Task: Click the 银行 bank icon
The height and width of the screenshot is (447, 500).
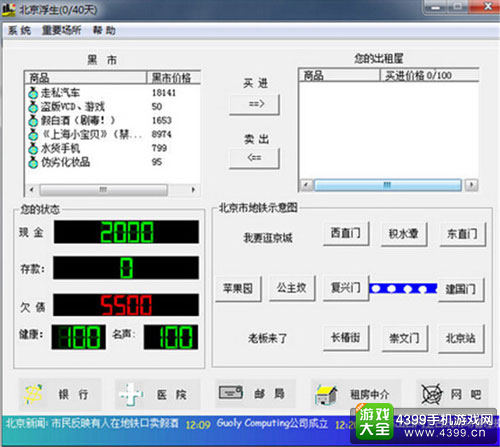Action: point(33,394)
